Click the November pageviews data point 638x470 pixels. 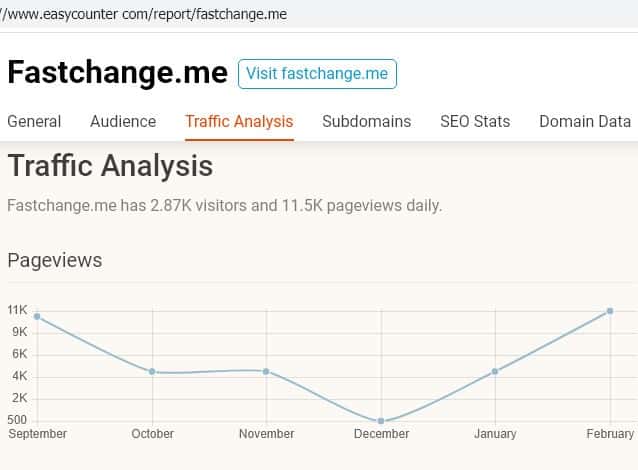tap(266, 371)
